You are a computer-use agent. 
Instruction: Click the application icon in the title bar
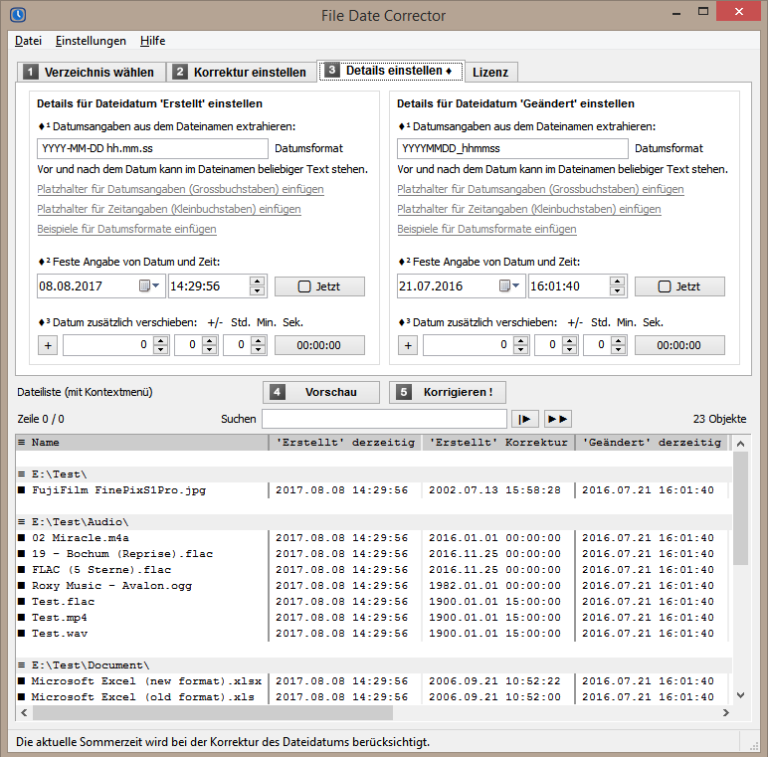tap(16, 15)
